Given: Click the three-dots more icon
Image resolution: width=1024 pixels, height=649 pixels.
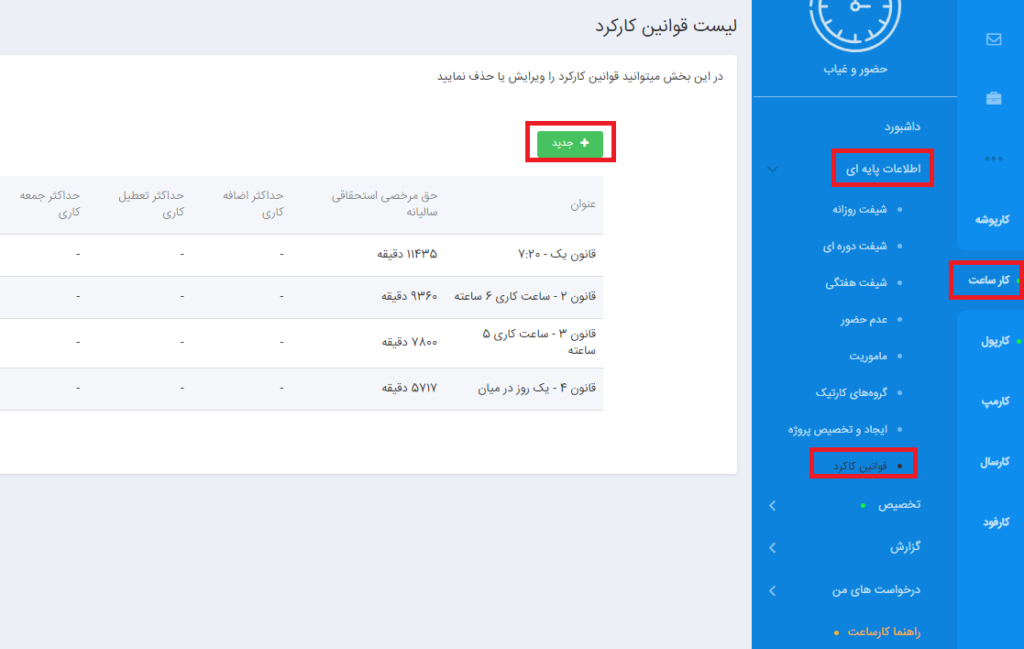Looking at the screenshot, I should click(993, 158).
